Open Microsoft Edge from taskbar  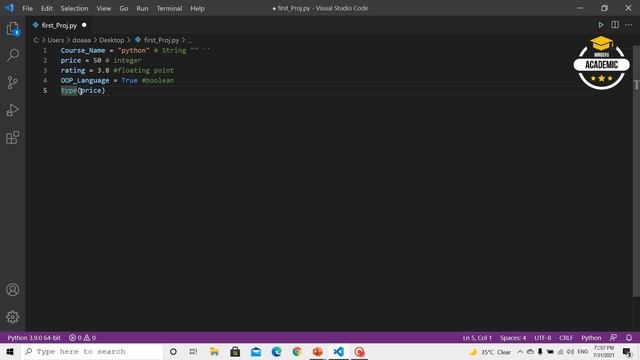point(277,351)
